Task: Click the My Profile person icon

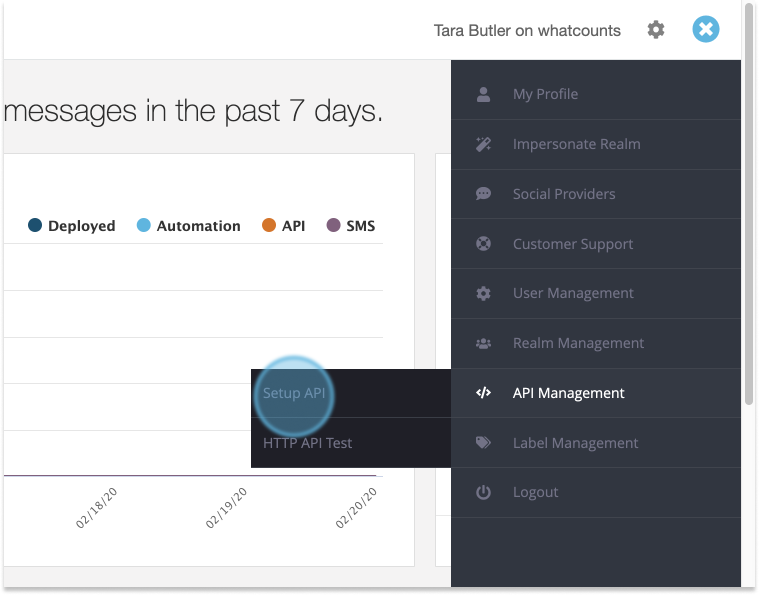Action: coord(484,94)
